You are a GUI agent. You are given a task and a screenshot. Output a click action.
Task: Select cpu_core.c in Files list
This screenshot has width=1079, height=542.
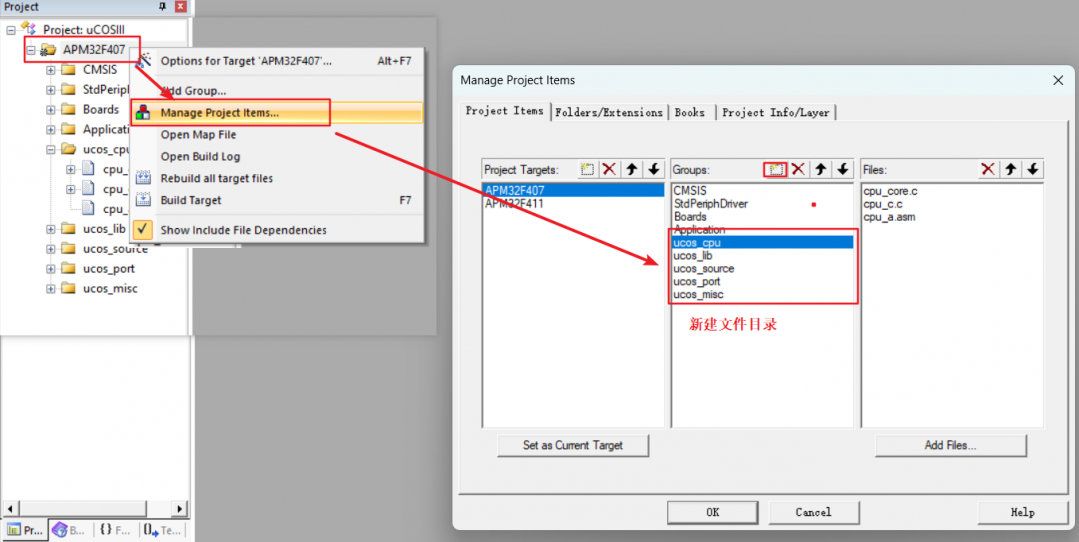pyautogui.click(x=890, y=191)
